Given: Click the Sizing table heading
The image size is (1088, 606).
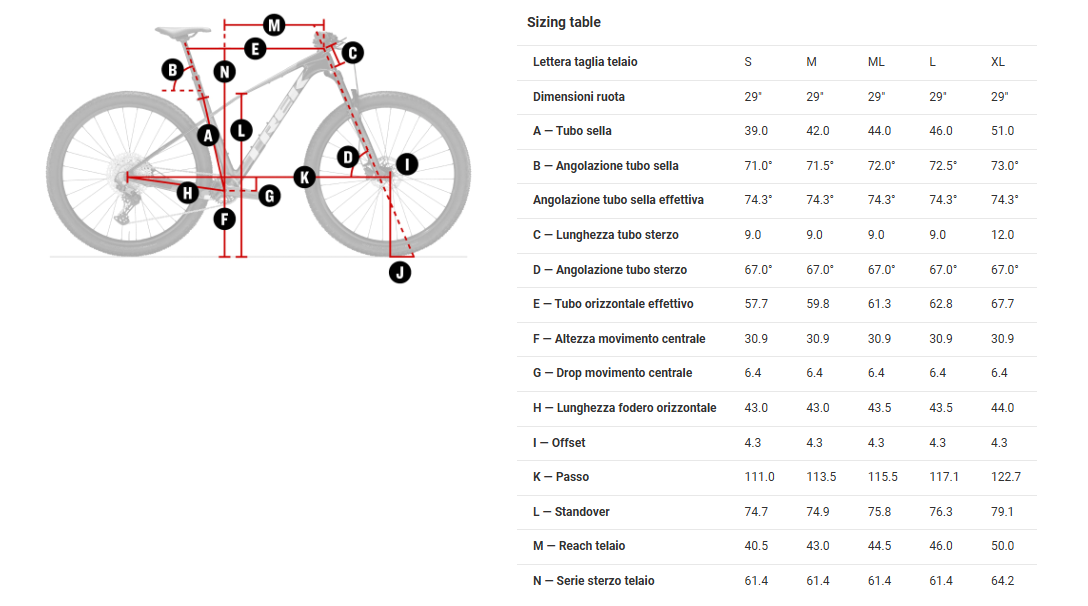Looking at the screenshot, I should (x=564, y=22).
